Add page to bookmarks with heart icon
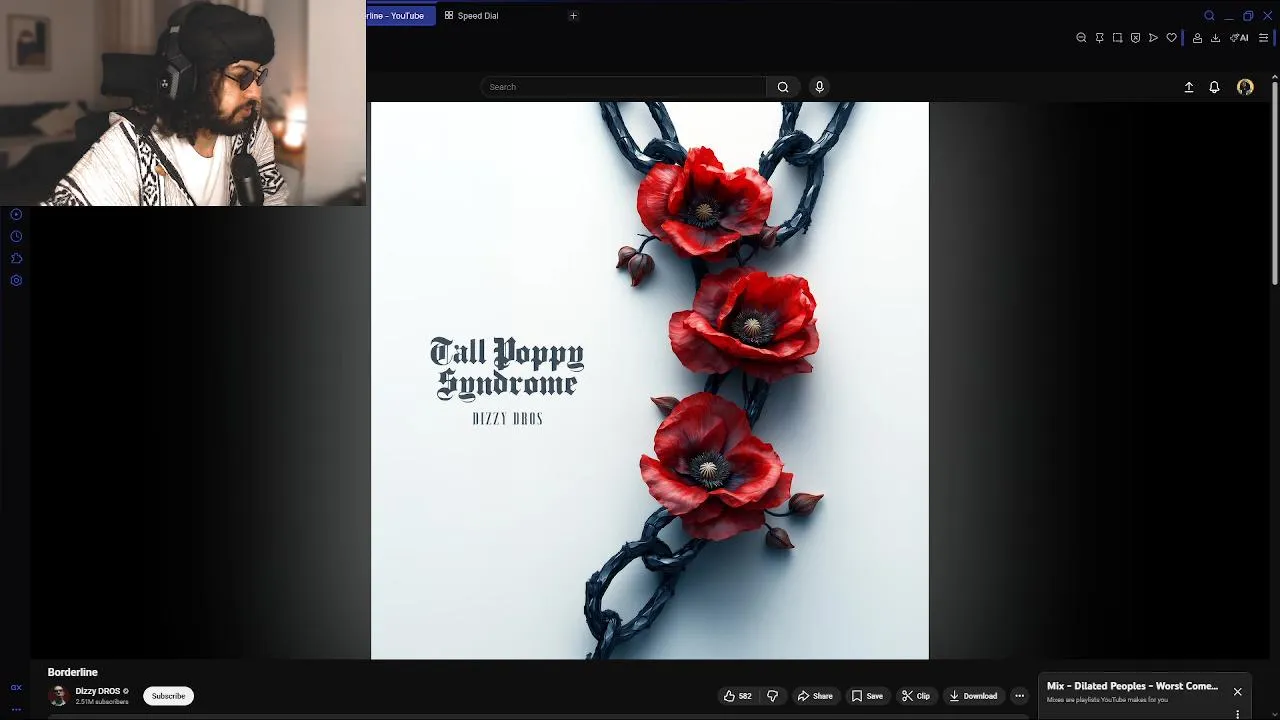1280x720 pixels. click(1171, 38)
